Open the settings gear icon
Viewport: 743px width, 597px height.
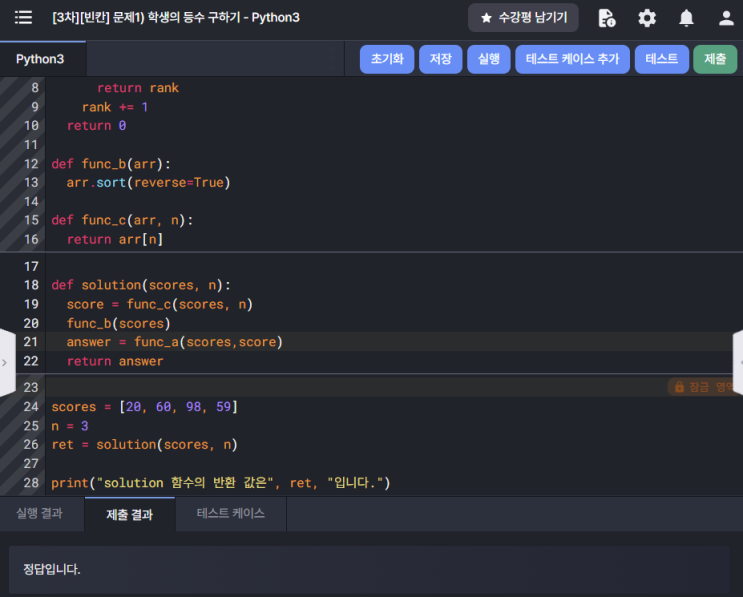647,18
